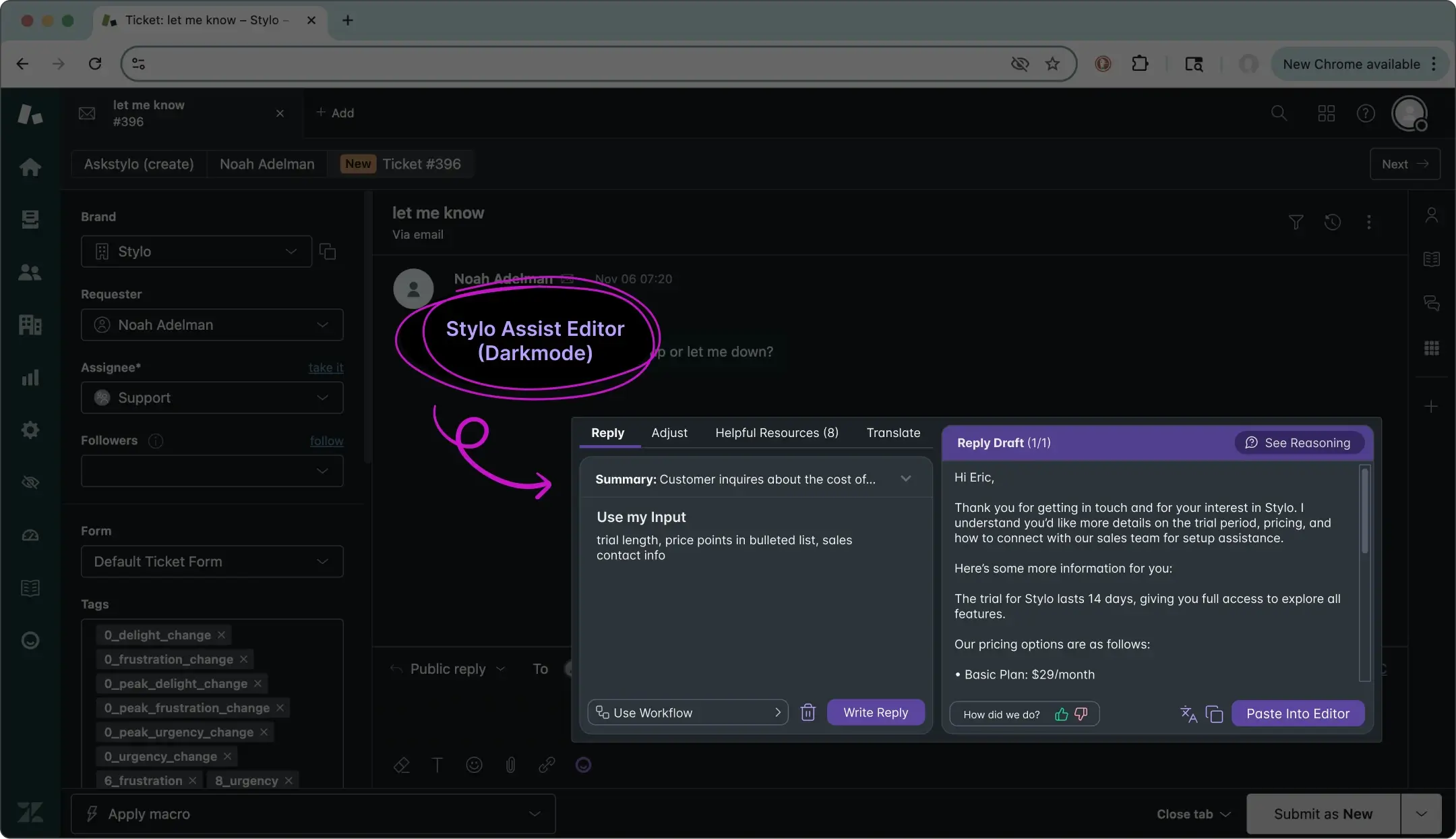Click the See Reasoning button
This screenshot has width=1456, height=839.
click(1298, 443)
